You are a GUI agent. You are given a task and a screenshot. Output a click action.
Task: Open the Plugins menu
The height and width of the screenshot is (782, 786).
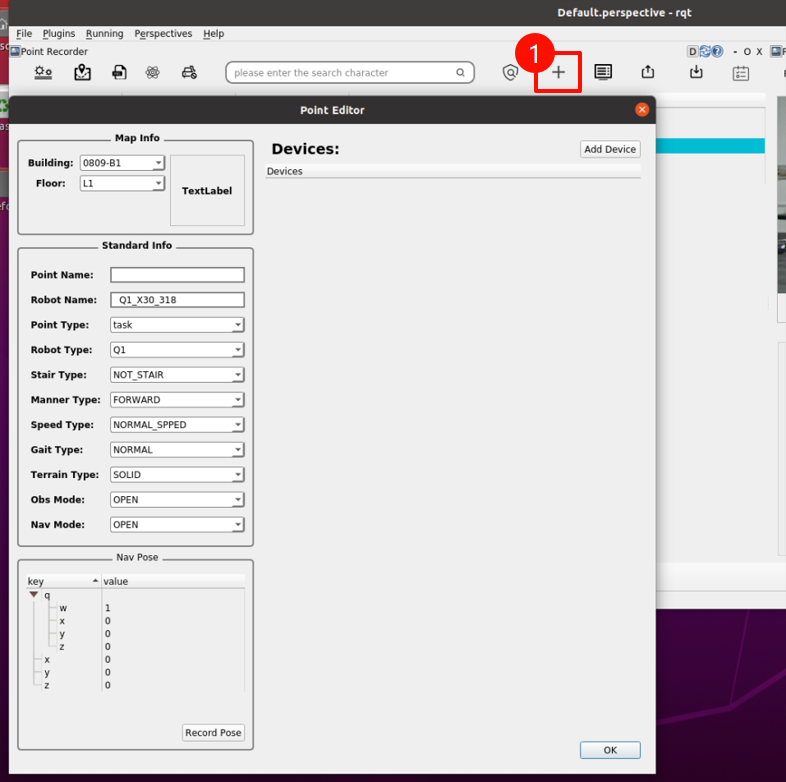point(59,33)
